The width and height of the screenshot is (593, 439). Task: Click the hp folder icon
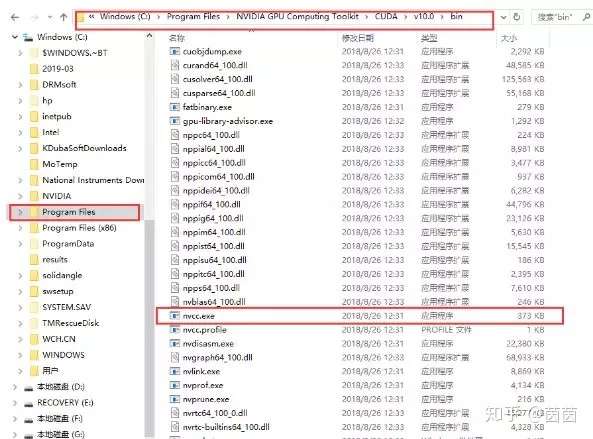click(34, 101)
